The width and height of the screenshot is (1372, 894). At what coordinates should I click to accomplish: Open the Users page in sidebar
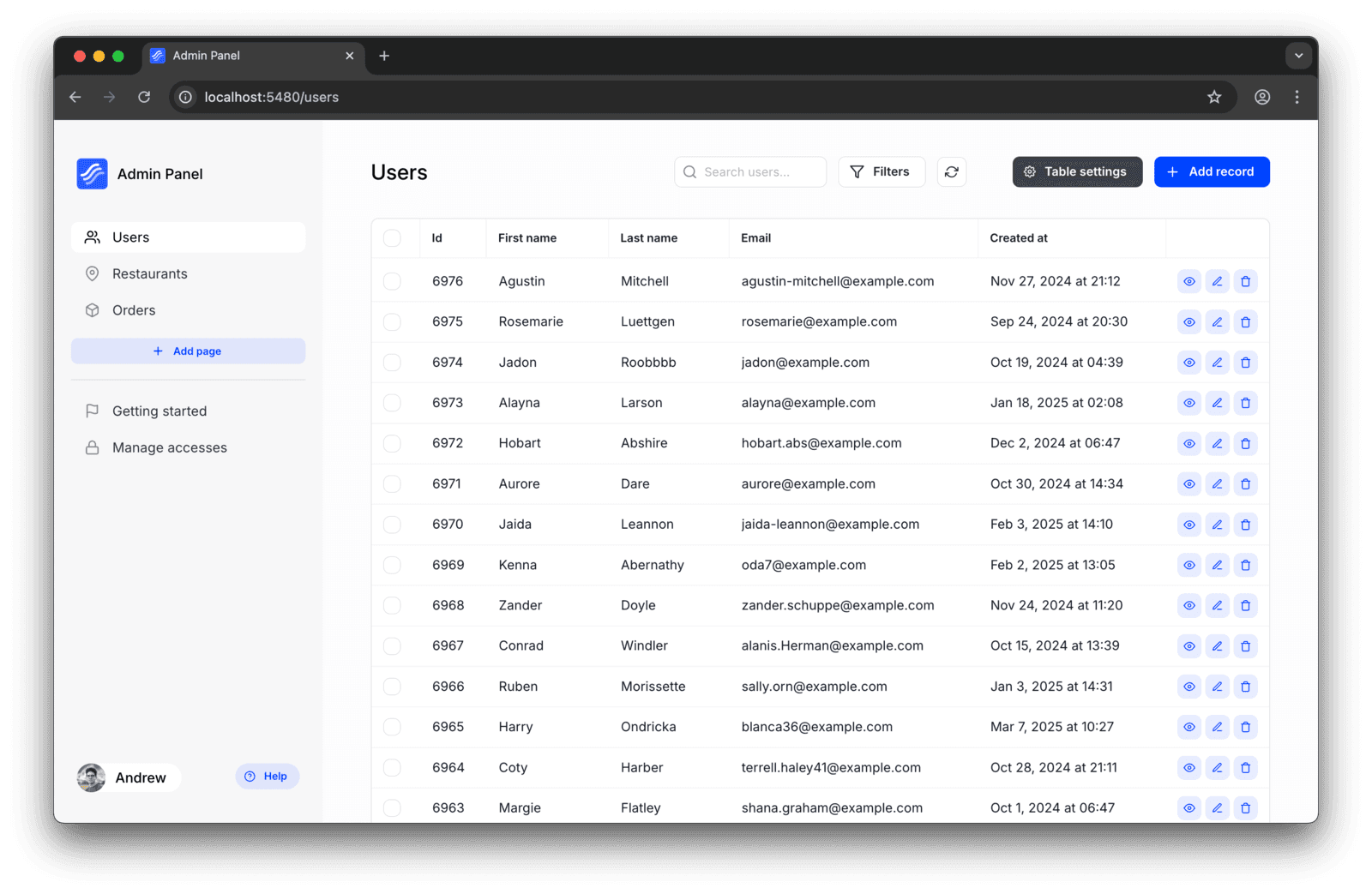[x=188, y=237]
